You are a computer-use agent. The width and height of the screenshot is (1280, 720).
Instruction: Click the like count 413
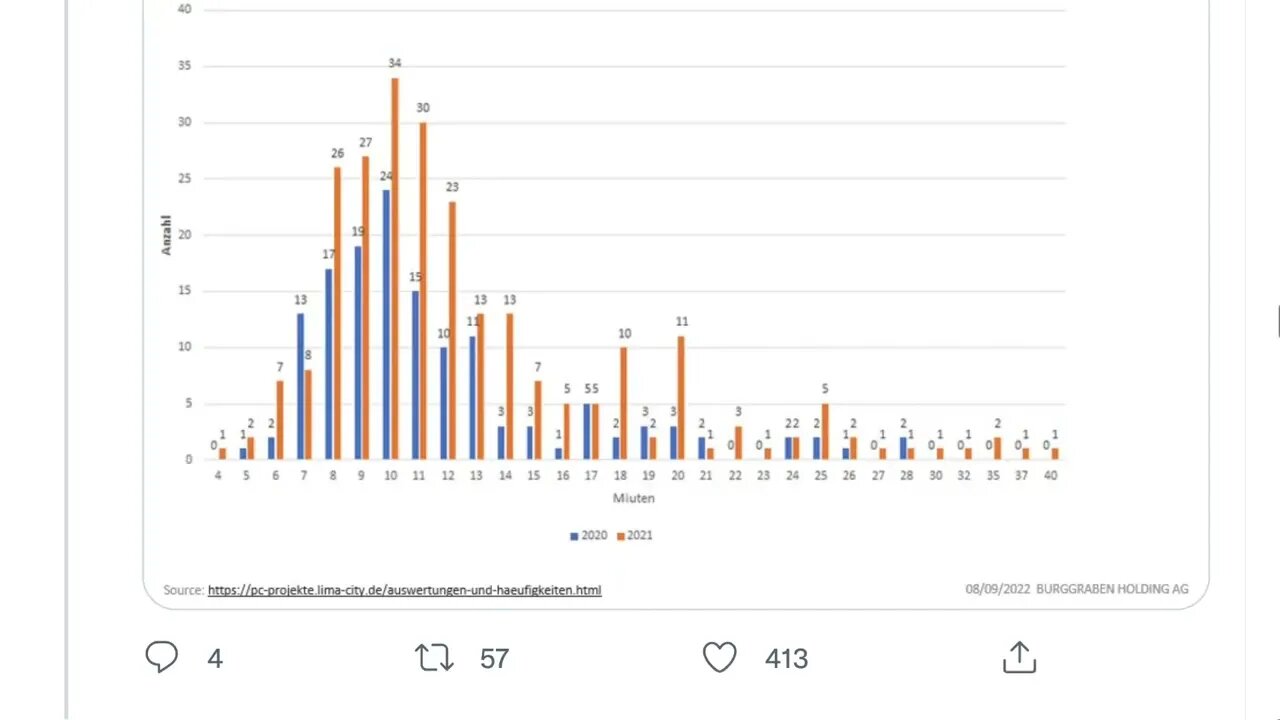(786, 658)
